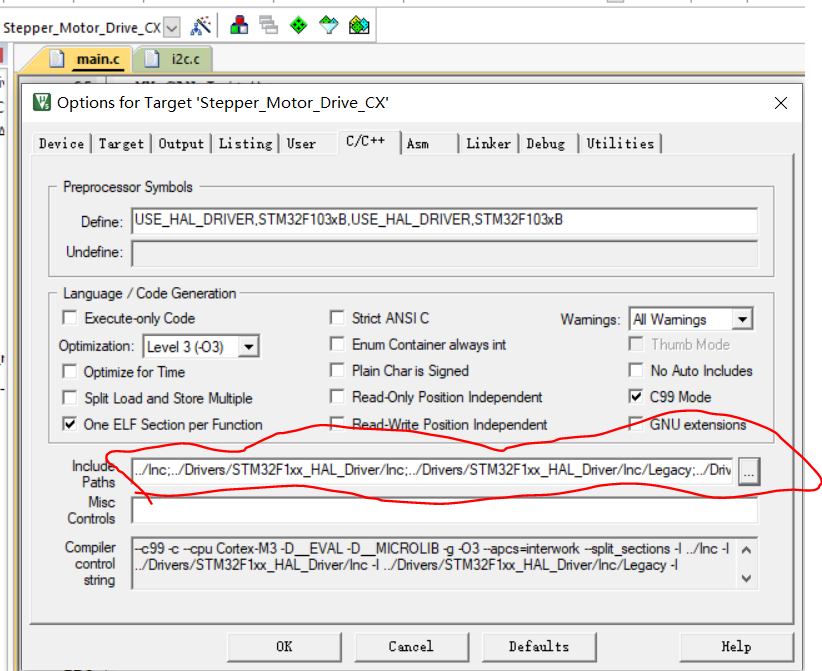This screenshot has width=822, height=671.
Task: Click the File Extensions, Books and Environment icon
Action: point(240,25)
